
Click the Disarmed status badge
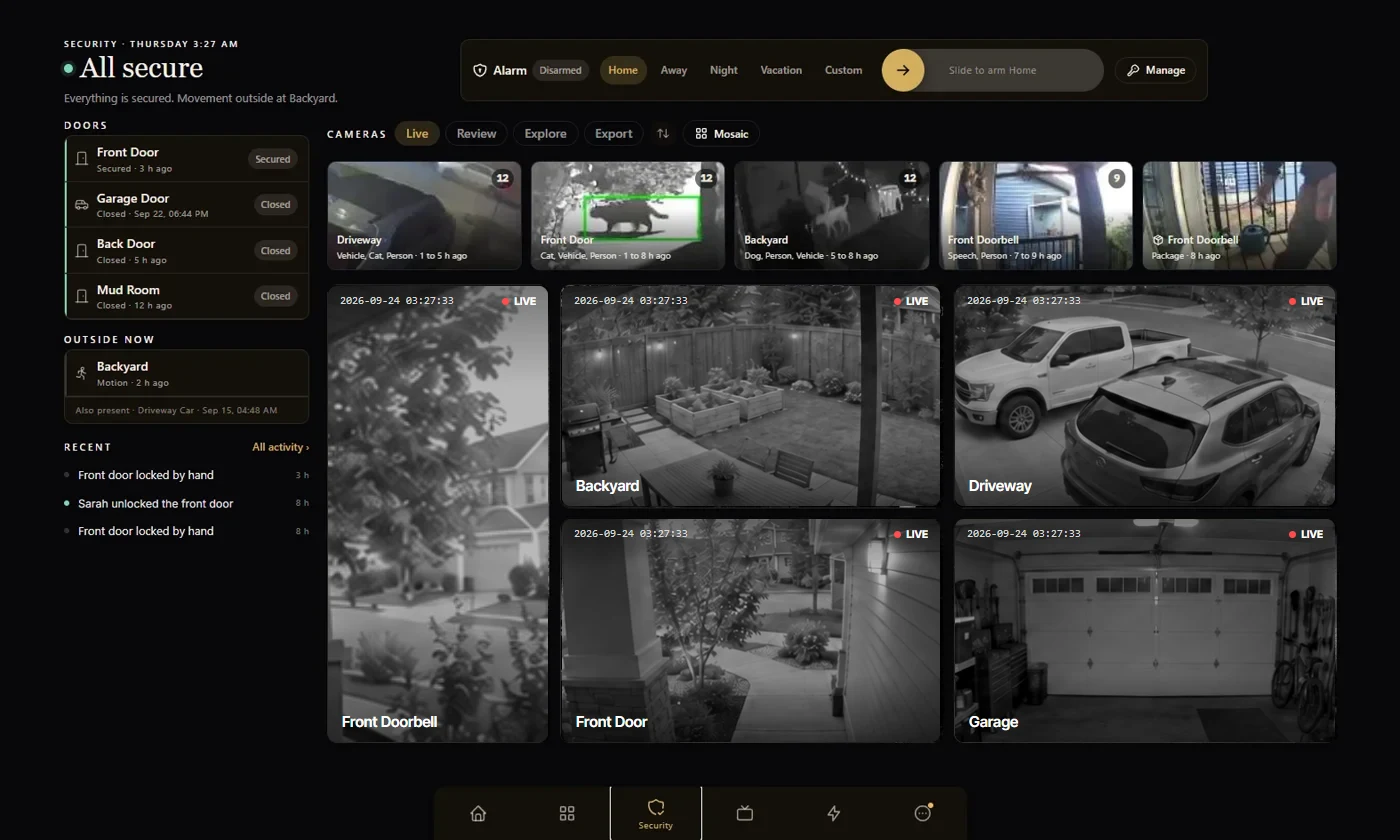pos(560,70)
